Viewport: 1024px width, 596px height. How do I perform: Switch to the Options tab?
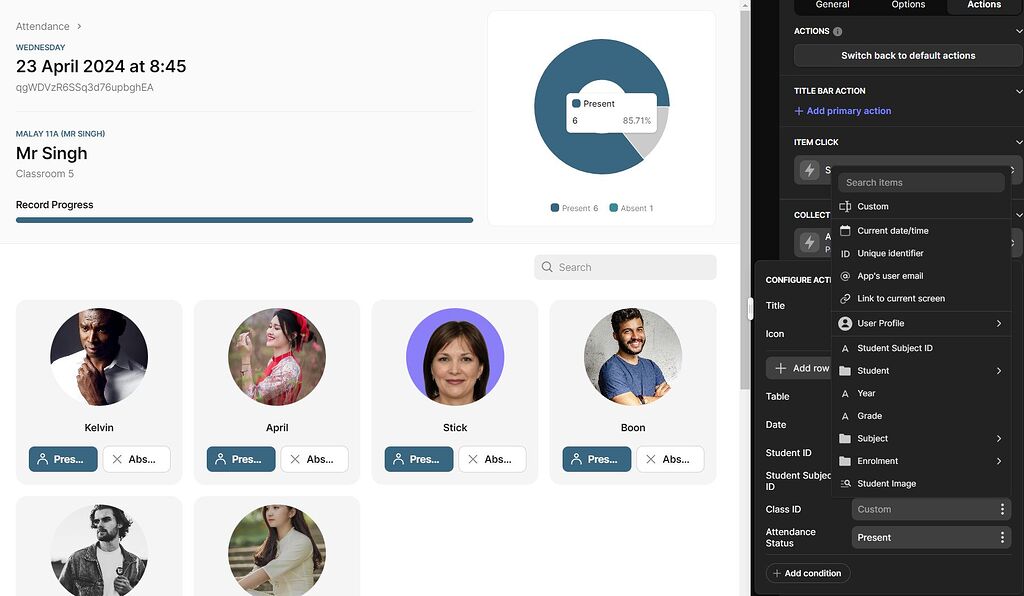(908, 6)
